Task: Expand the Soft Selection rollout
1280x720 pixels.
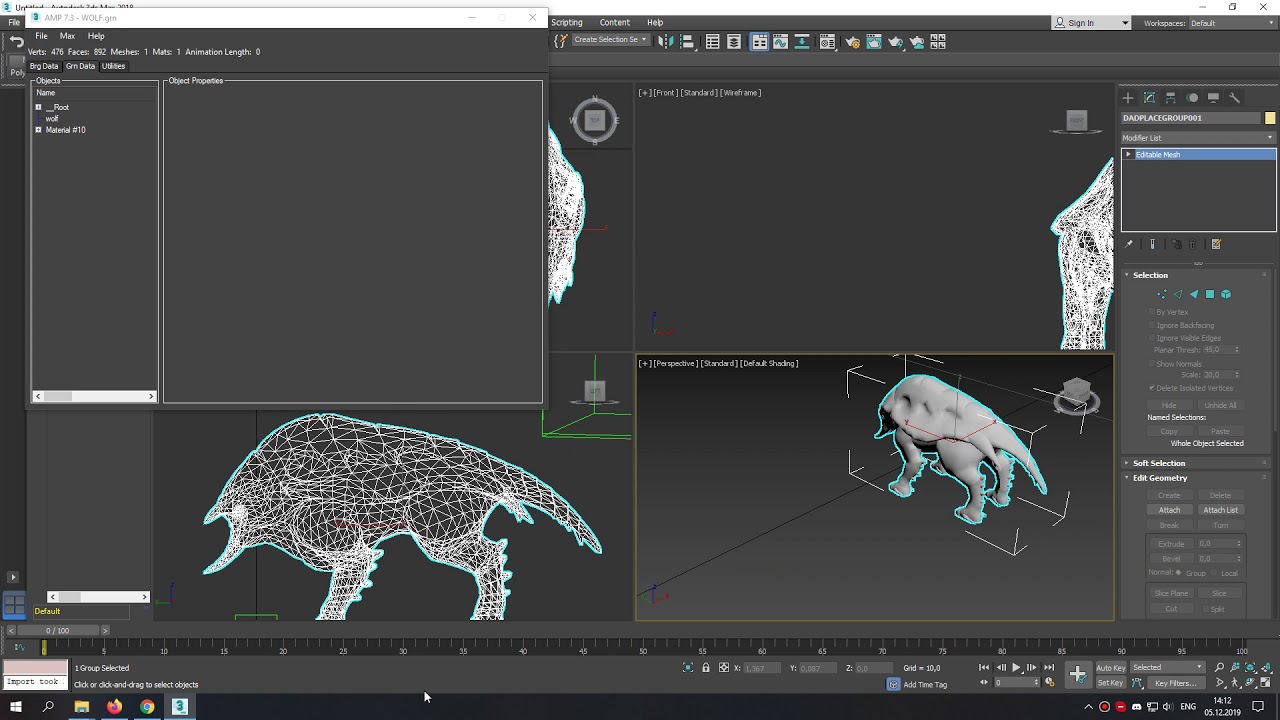Action: (x=1126, y=463)
